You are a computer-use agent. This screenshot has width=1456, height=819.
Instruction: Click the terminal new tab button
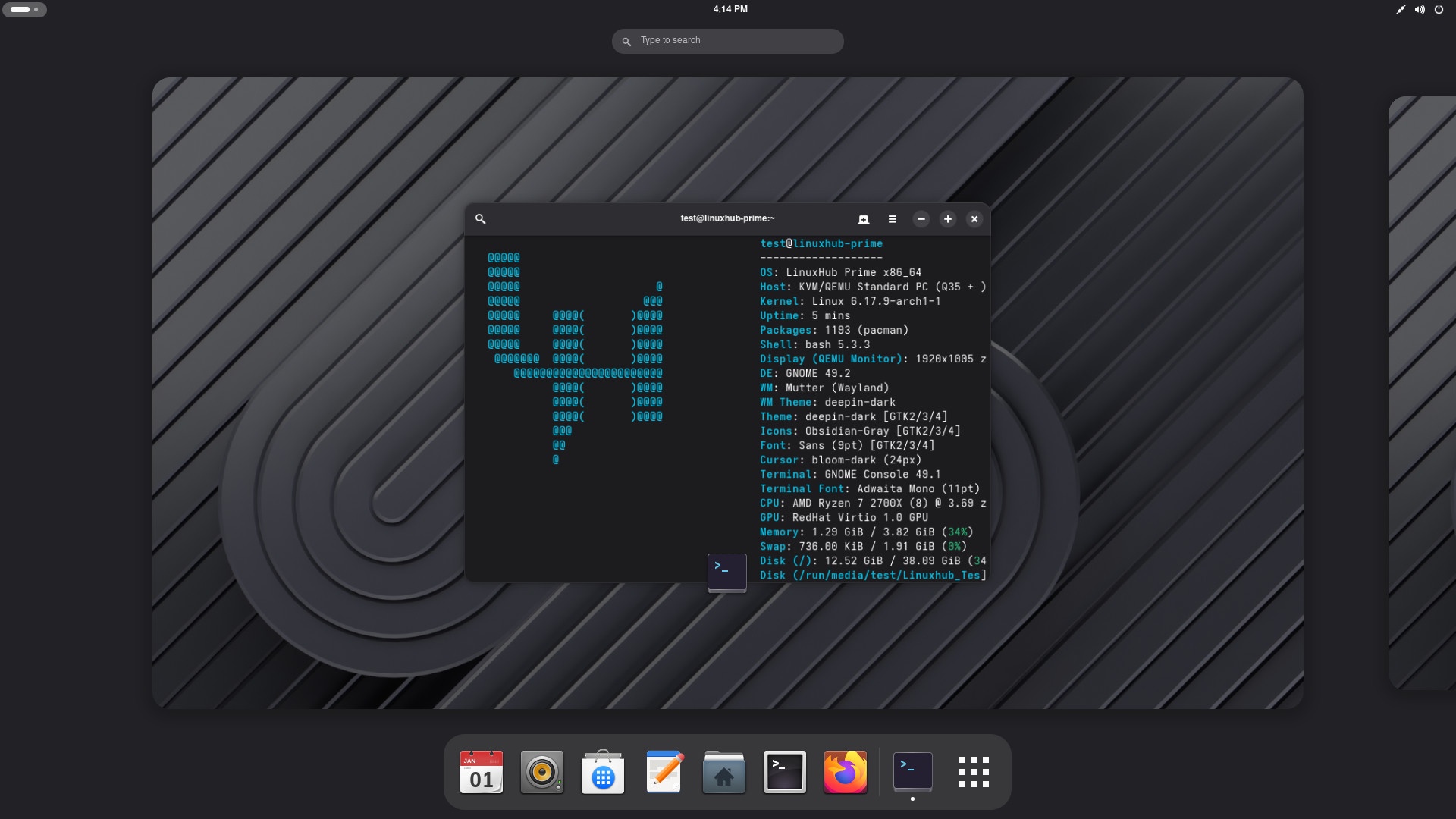tap(863, 219)
